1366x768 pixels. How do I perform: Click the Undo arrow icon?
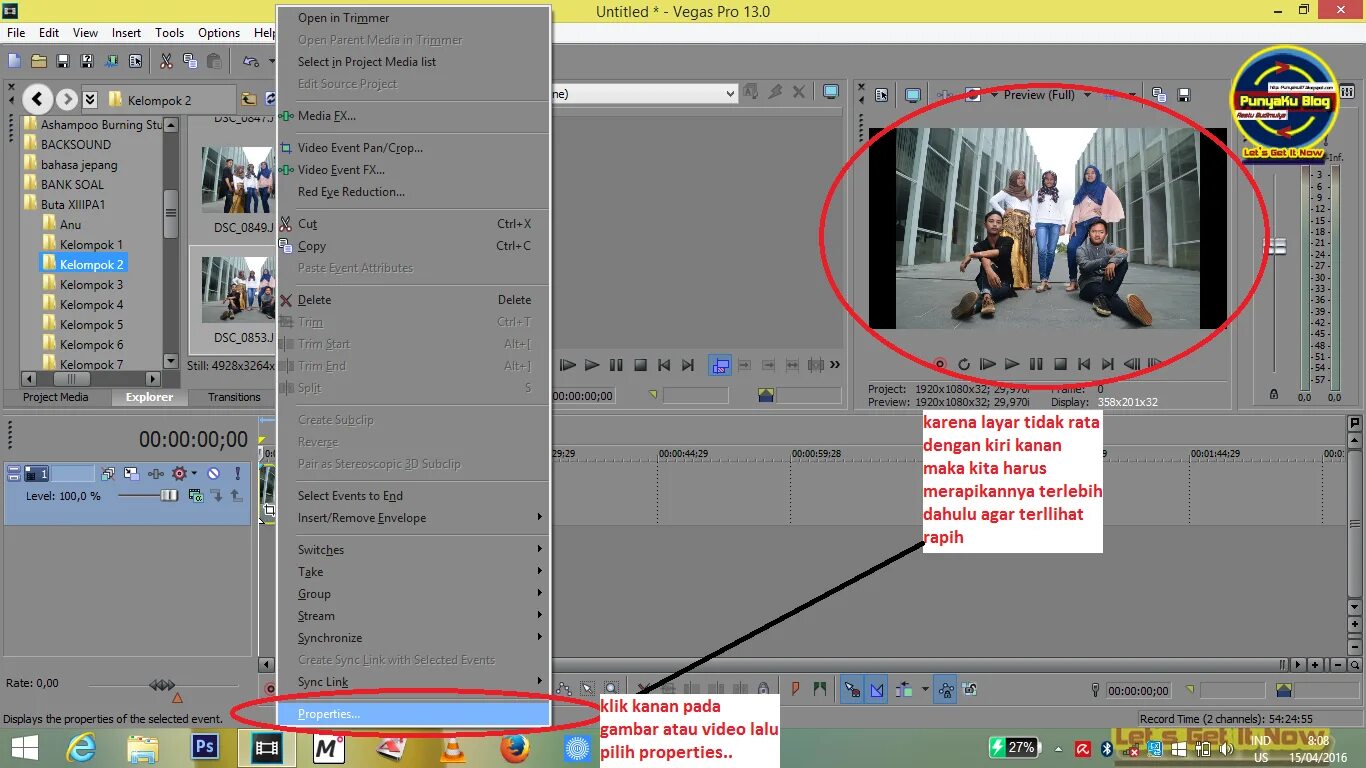pyautogui.click(x=251, y=62)
